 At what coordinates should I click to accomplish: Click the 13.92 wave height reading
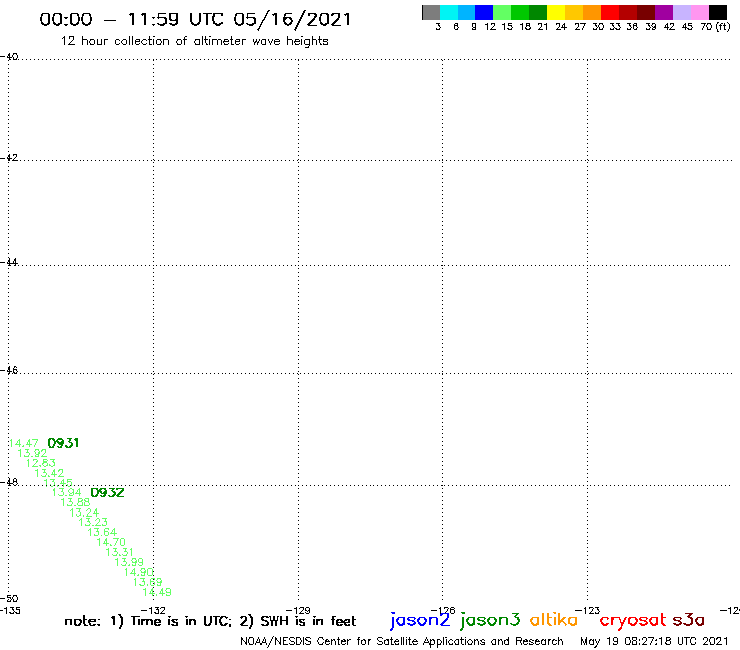tap(32, 453)
